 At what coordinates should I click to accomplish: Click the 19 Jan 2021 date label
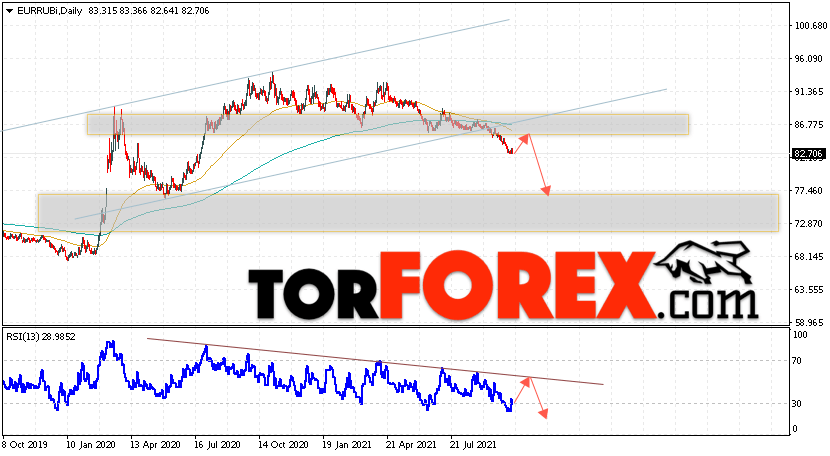(346, 445)
